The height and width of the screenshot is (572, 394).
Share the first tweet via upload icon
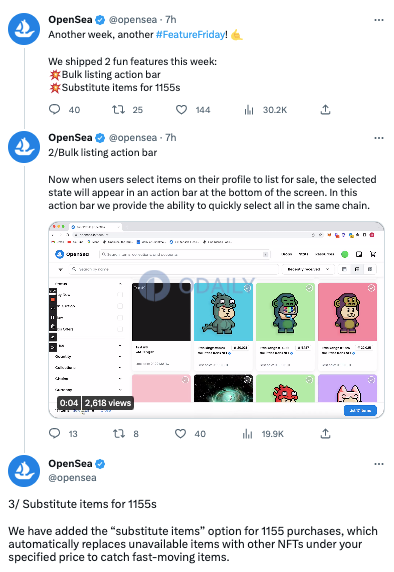[x=325, y=109]
